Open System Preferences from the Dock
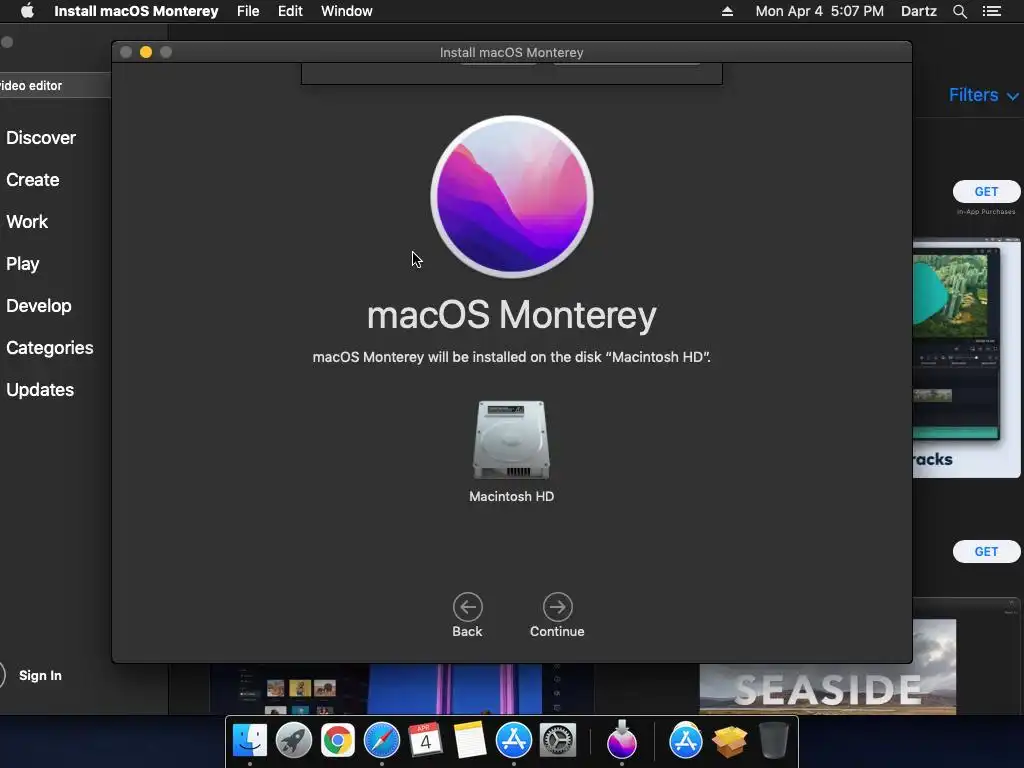Image resolution: width=1024 pixels, height=768 pixels. coord(558,740)
